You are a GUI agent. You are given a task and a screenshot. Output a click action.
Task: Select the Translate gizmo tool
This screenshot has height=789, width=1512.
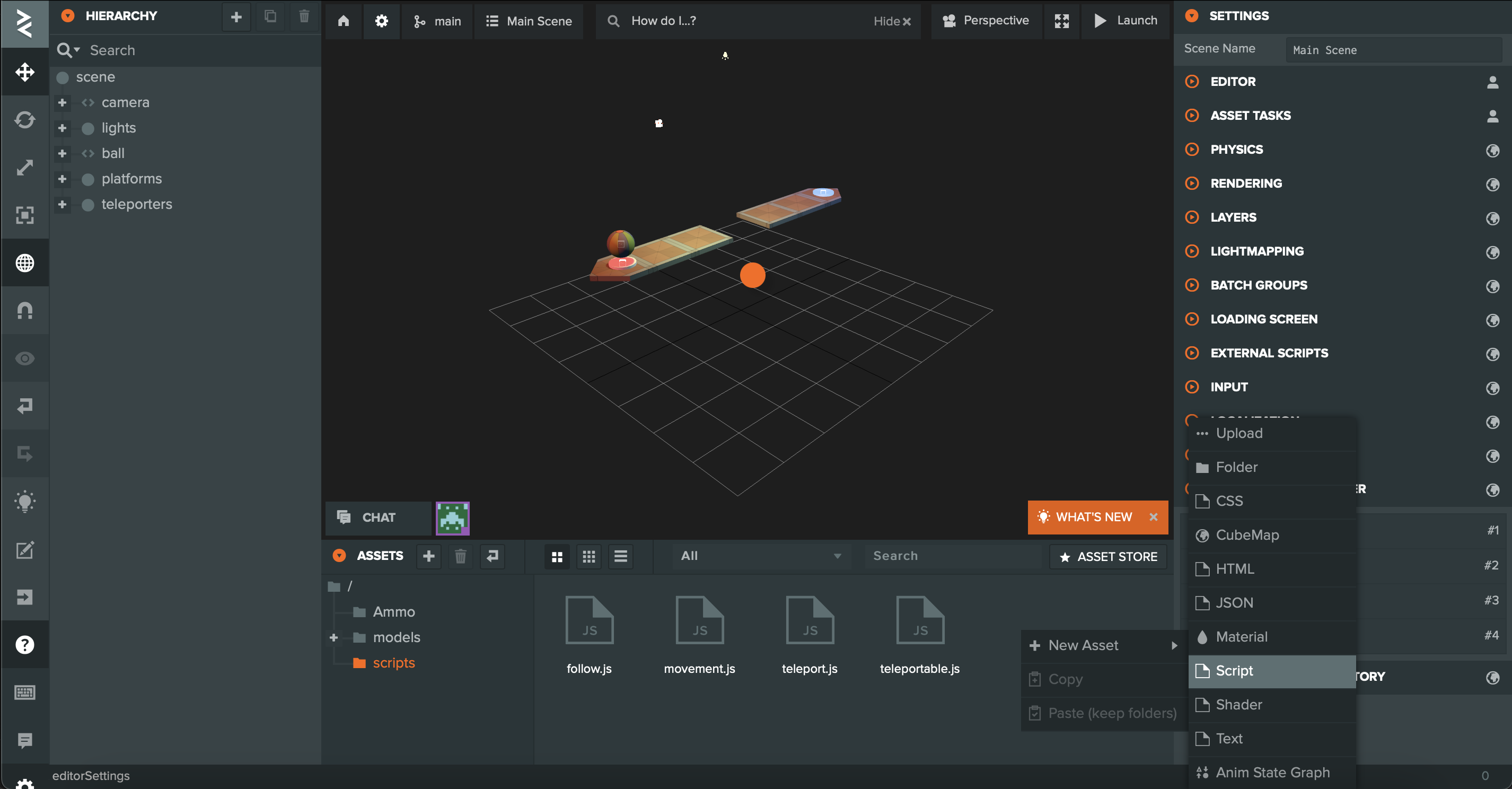click(24, 72)
